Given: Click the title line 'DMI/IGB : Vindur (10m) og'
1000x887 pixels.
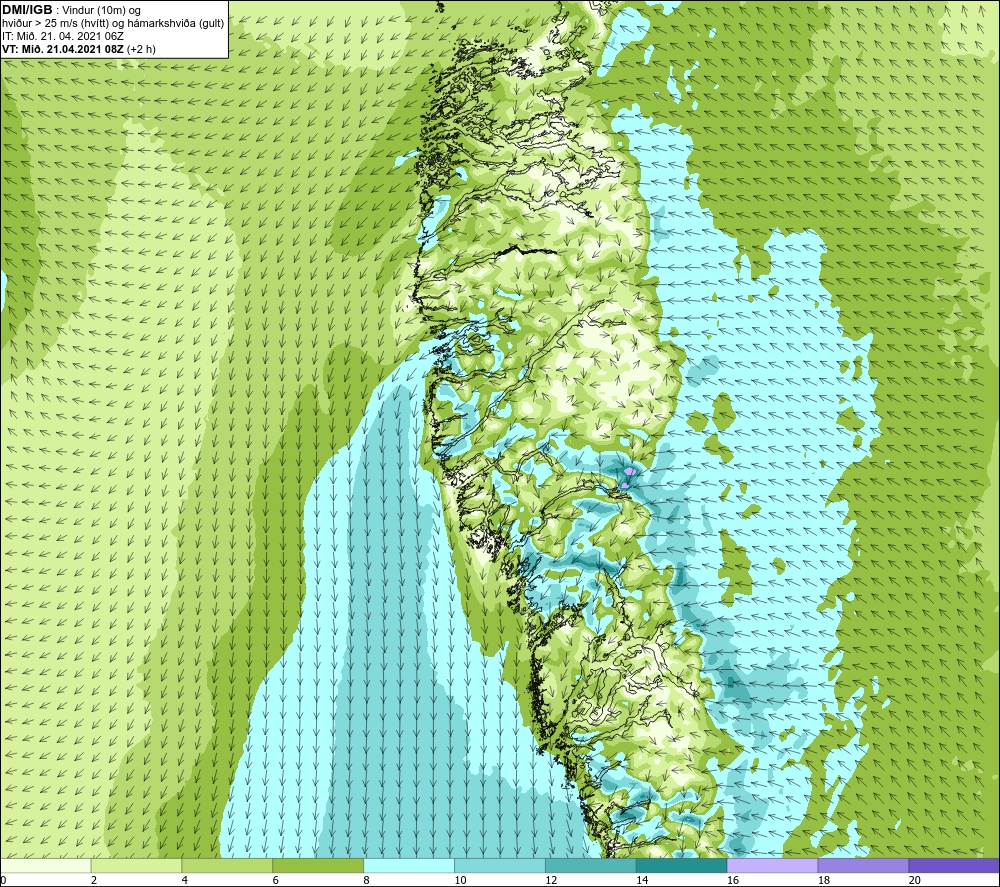Looking at the screenshot, I should 72,10.
